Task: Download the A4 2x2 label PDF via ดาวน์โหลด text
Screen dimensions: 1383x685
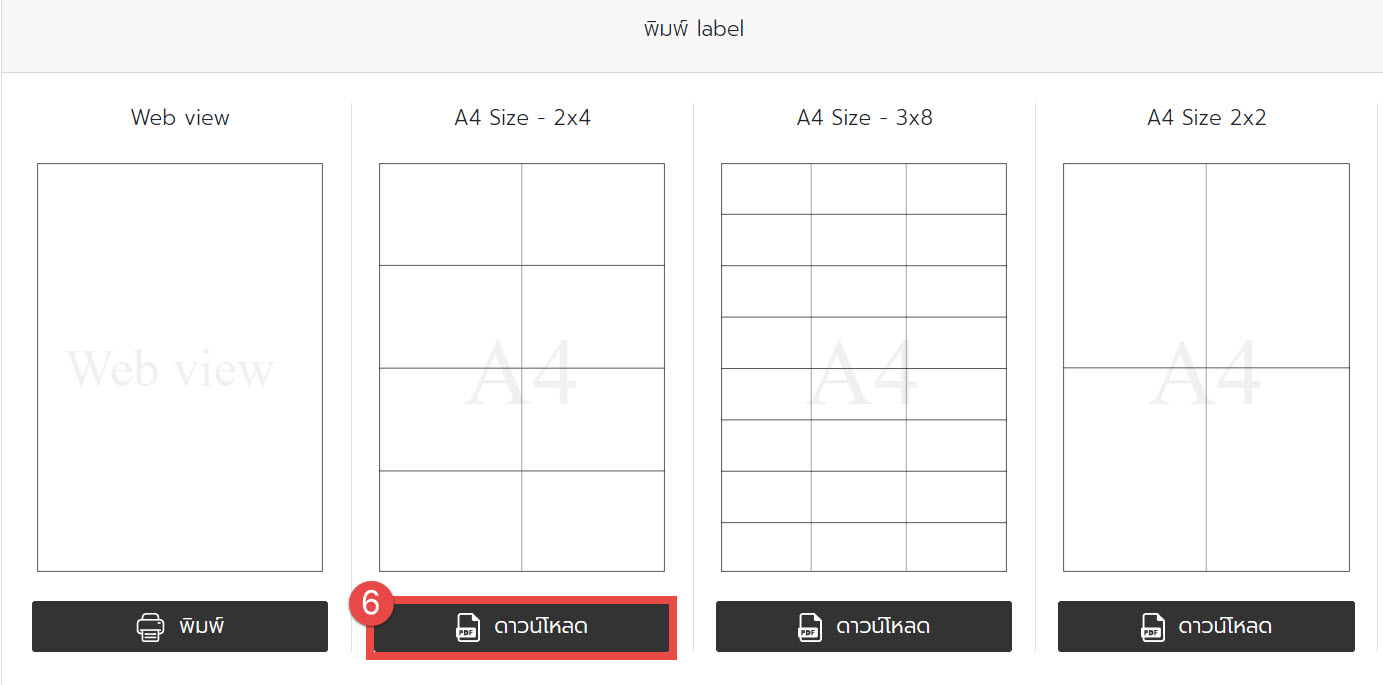Action: 1226,627
